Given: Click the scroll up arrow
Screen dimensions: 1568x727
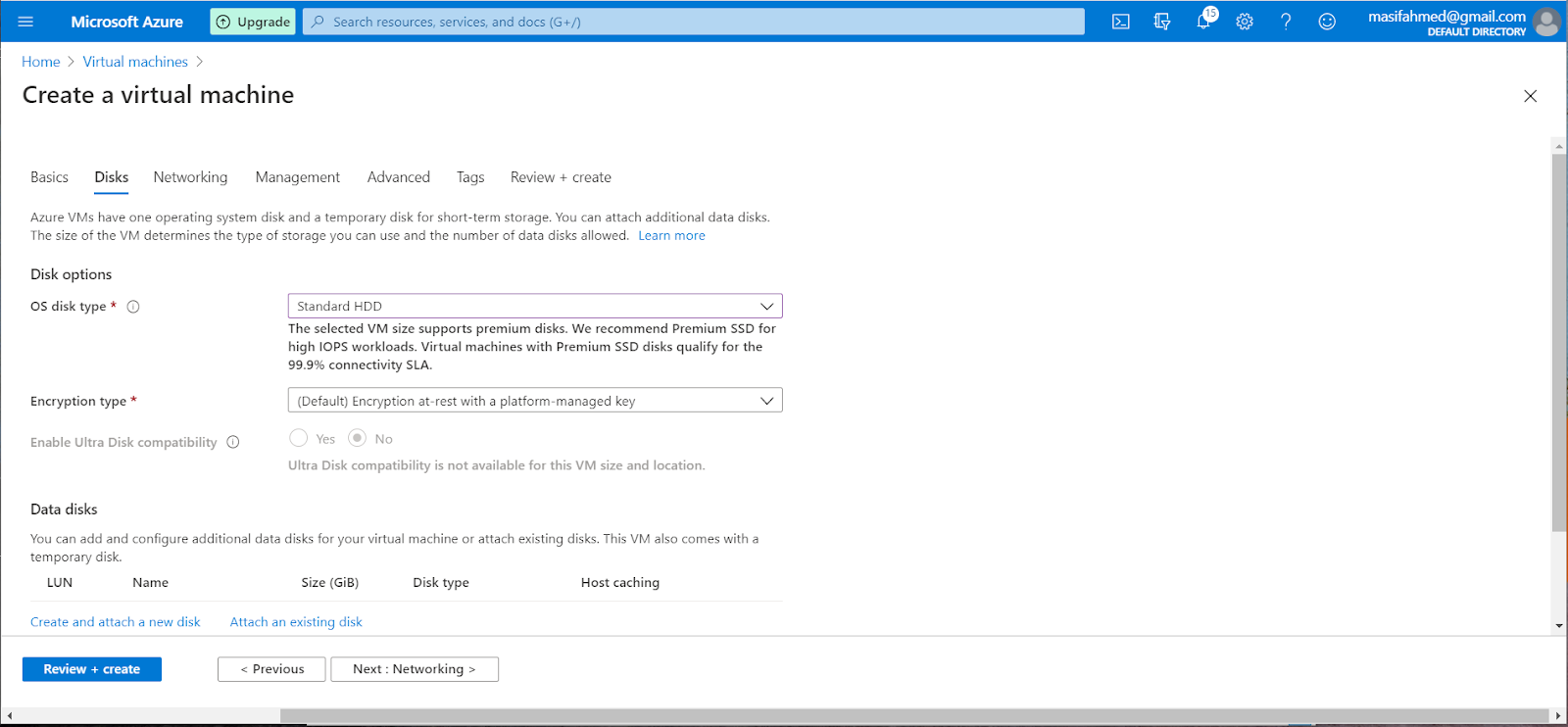Looking at the screenshot, I should [x=1559, y=146].
